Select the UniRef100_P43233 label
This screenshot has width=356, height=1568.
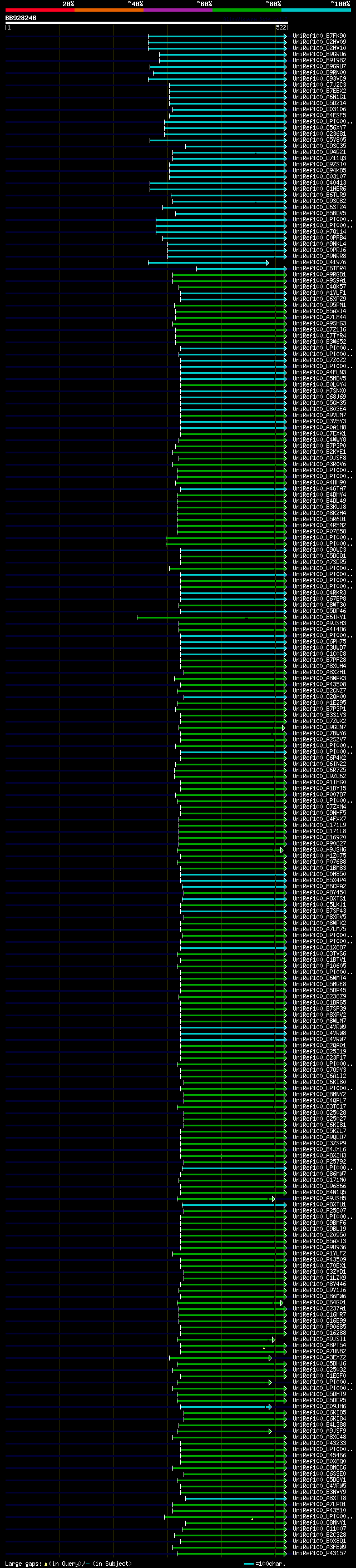pos(319,1443)
